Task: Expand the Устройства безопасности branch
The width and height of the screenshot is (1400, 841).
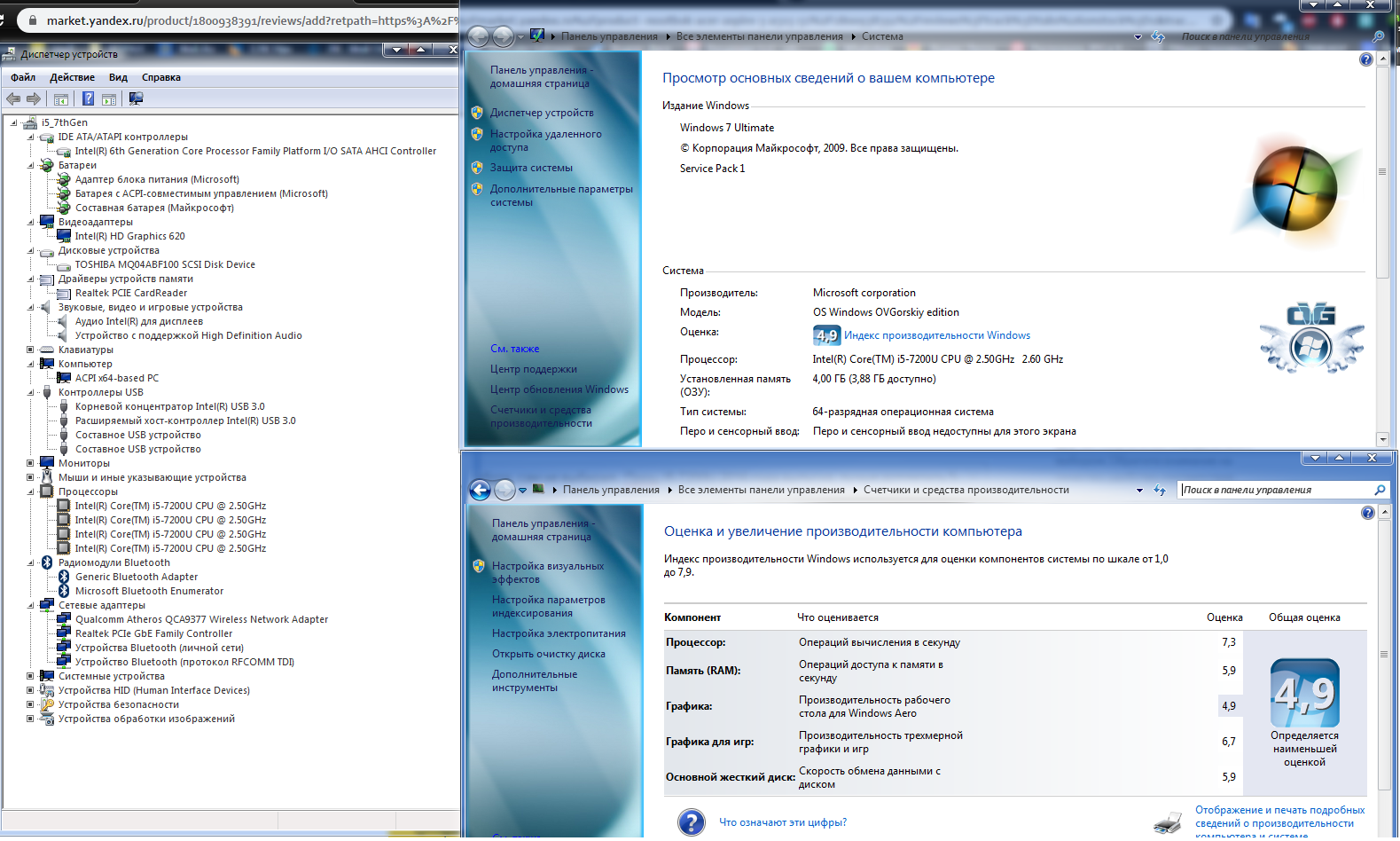Action: (30, 704)
